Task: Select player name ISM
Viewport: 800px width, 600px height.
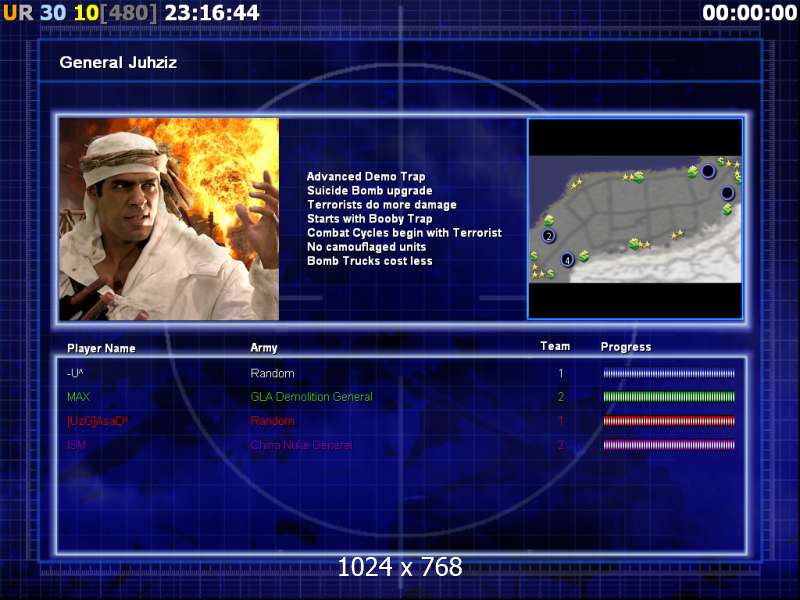Action: (x=76, y=445)
